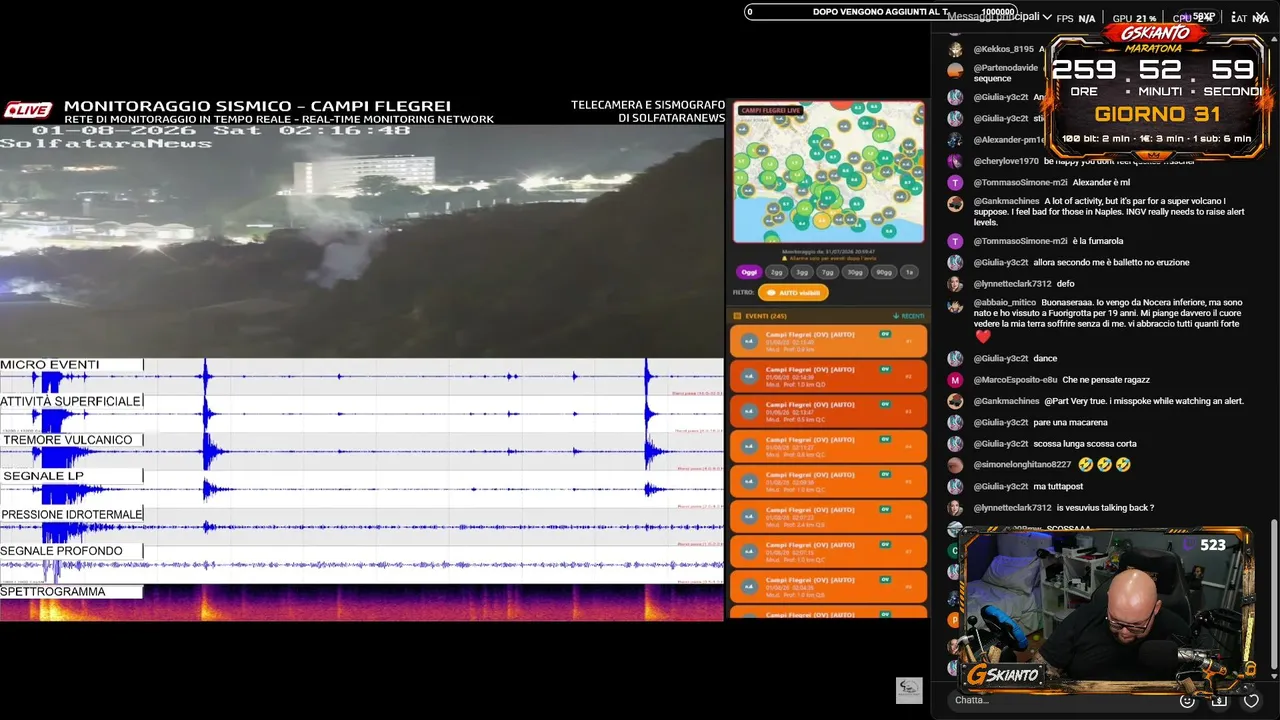This screenshot has width=1280, height=720.
Task: Click the PRESSIONE IDROTERMALE trace label
Action: (x=72, y=514)
